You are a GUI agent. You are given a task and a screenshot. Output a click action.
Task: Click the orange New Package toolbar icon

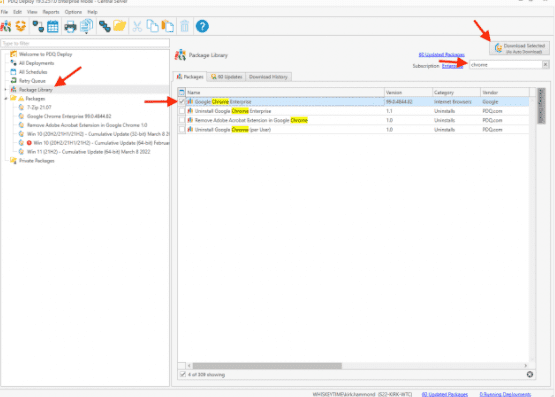pos(21,26)
